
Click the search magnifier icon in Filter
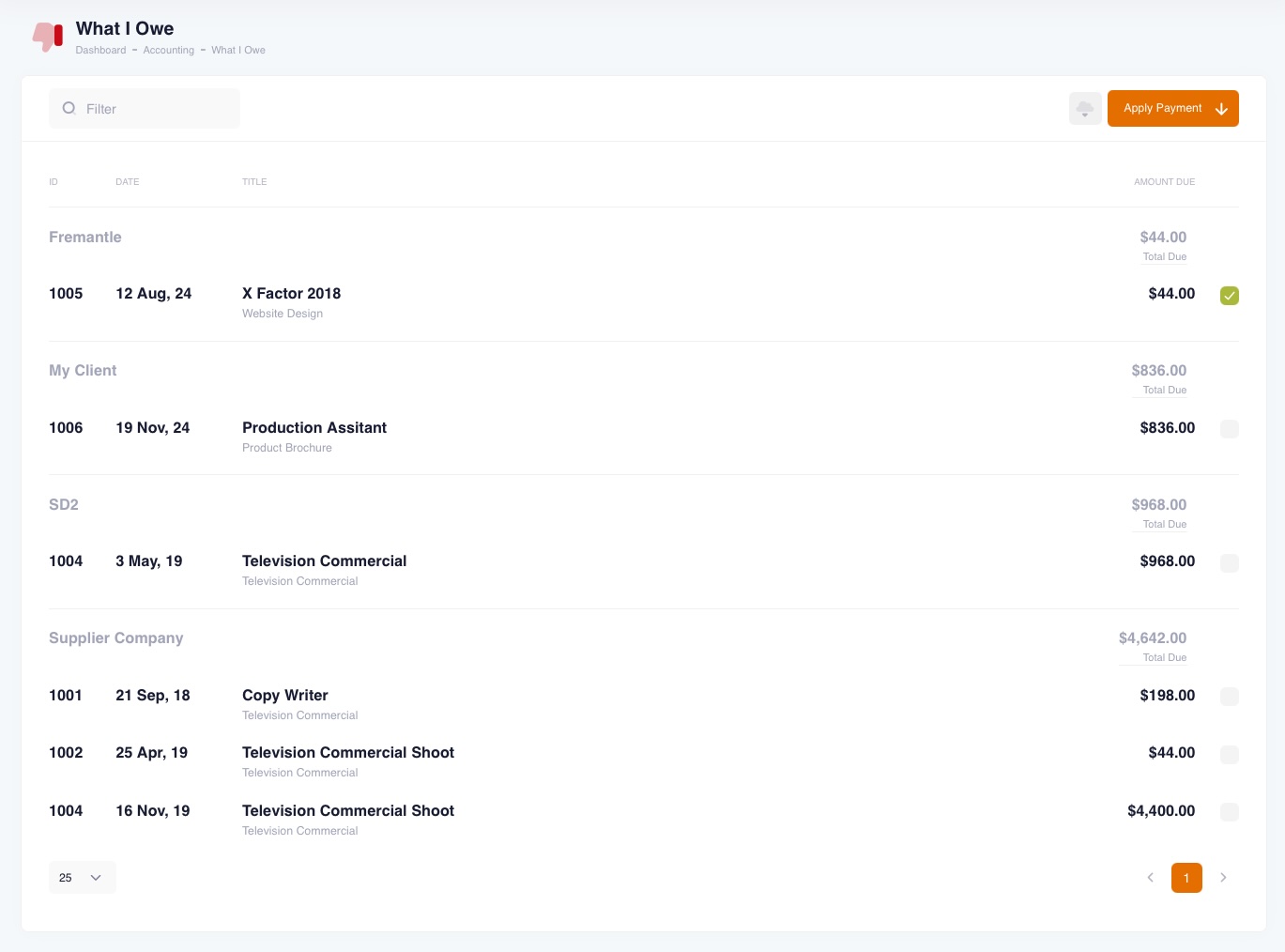coord(69,109)
